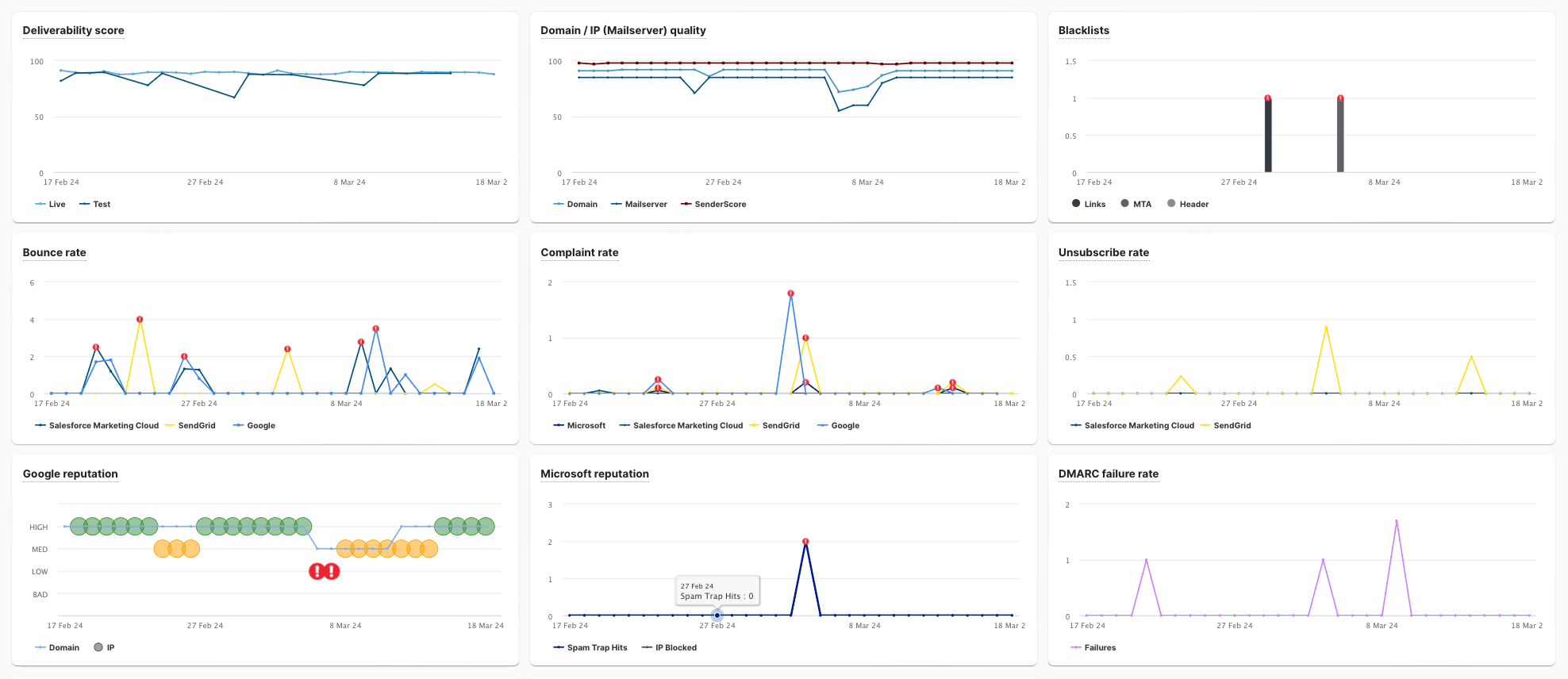Click the alert marker atop the tallest Complaint rate peak

pyautogui.click(x=790, y=293)
